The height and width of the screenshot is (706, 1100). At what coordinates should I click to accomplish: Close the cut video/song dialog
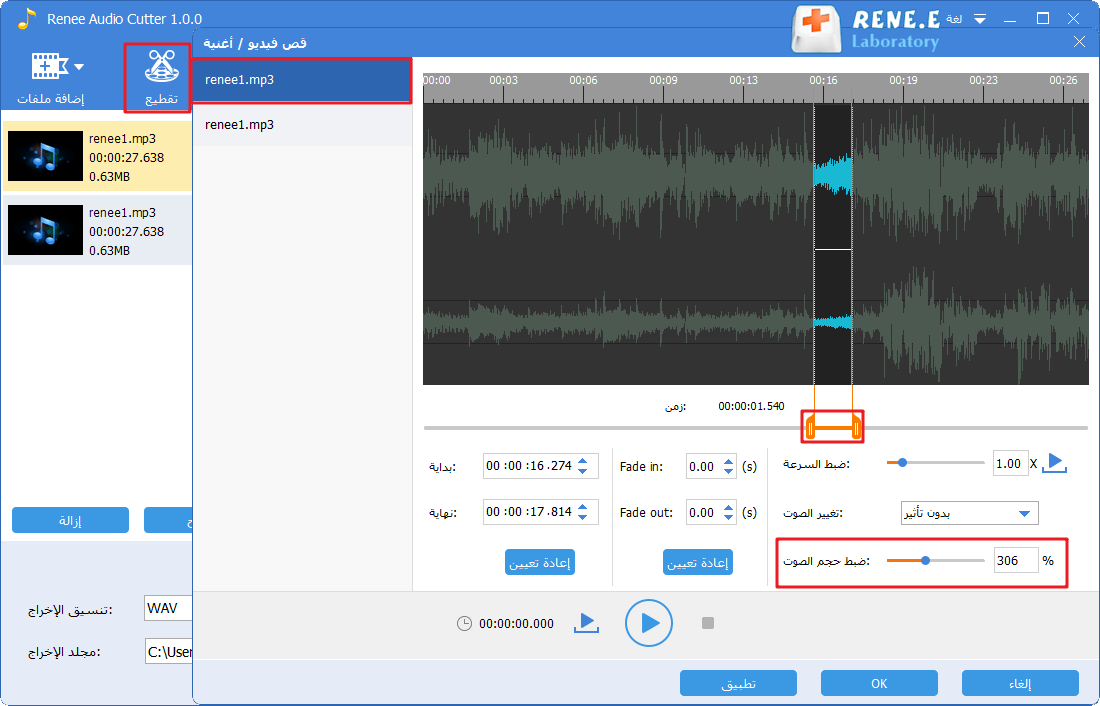(1079, 42)
